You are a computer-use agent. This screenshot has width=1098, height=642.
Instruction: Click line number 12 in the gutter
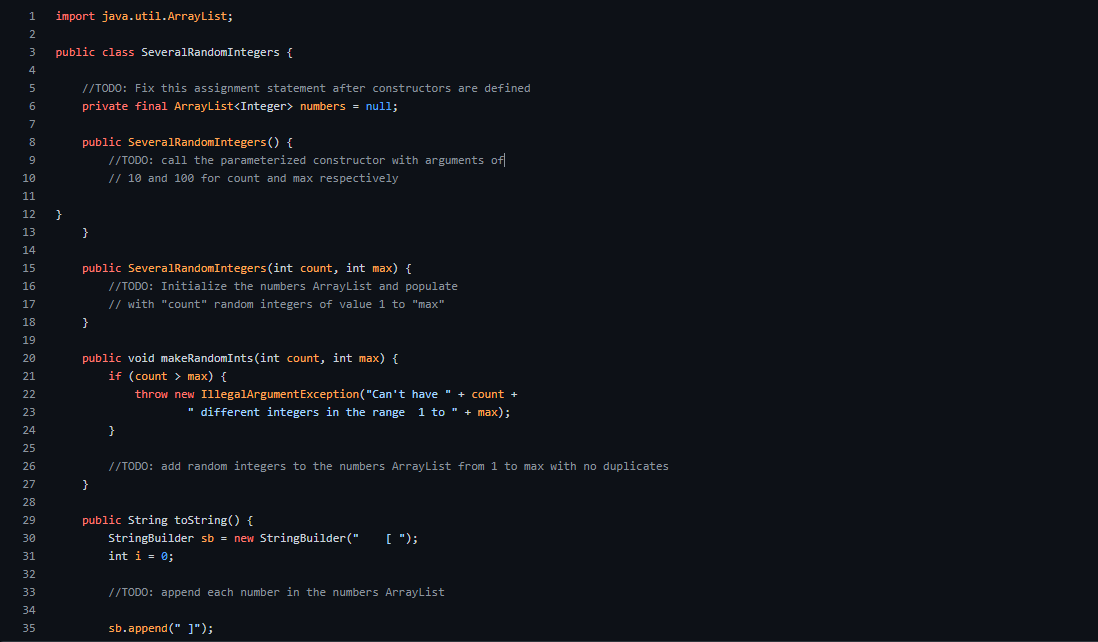tap(28, 214)
